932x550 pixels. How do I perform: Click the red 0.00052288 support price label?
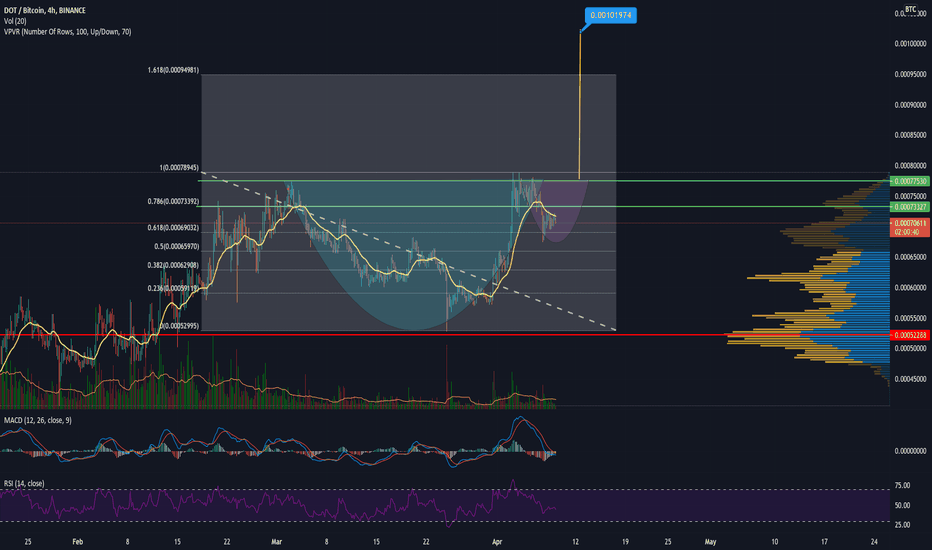tap(909, 335)
